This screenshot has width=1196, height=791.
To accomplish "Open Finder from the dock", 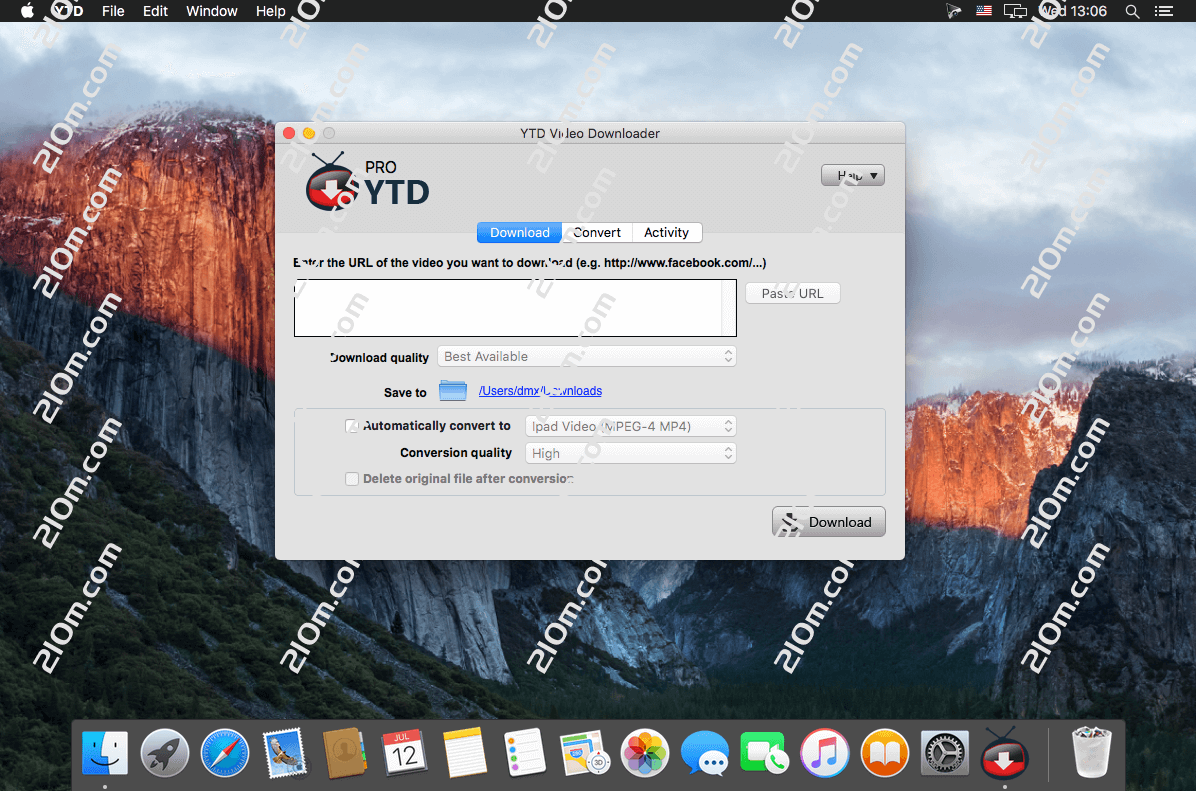I will (104, 753).
